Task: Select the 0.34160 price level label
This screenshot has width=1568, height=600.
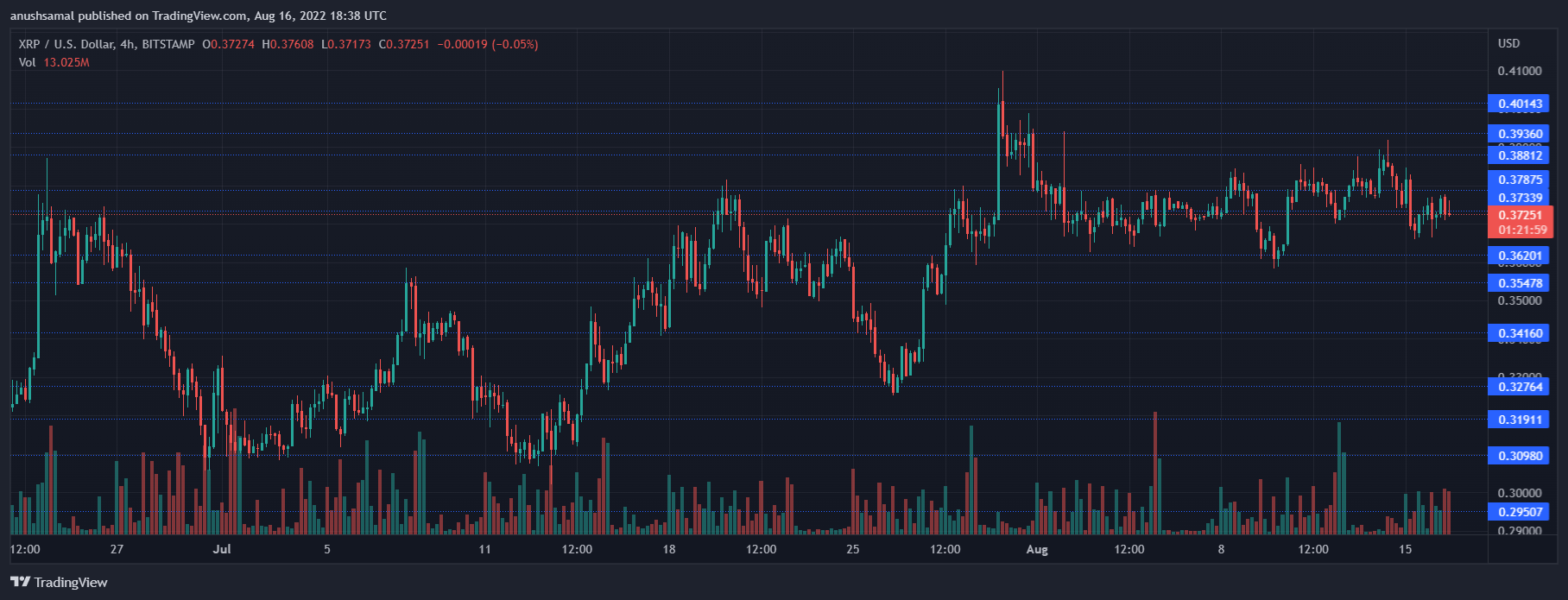Action: [x=1520, y=333]
